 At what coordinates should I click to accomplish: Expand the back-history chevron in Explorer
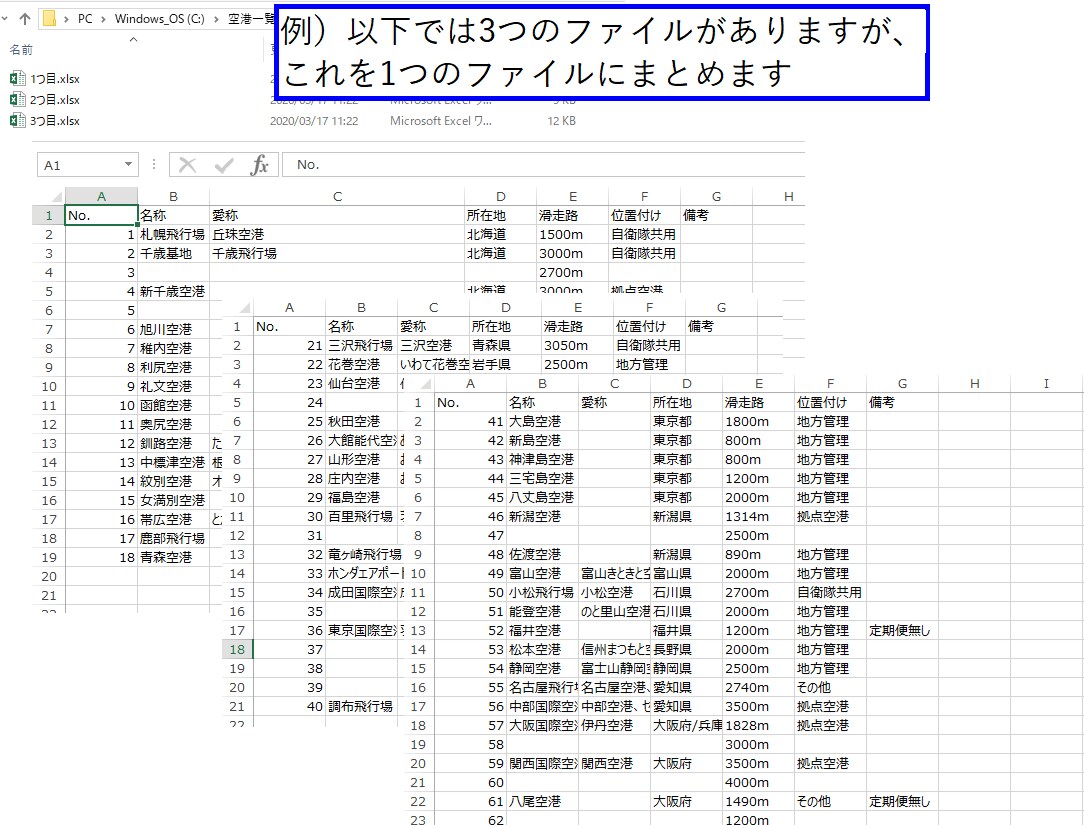point(5,19)
